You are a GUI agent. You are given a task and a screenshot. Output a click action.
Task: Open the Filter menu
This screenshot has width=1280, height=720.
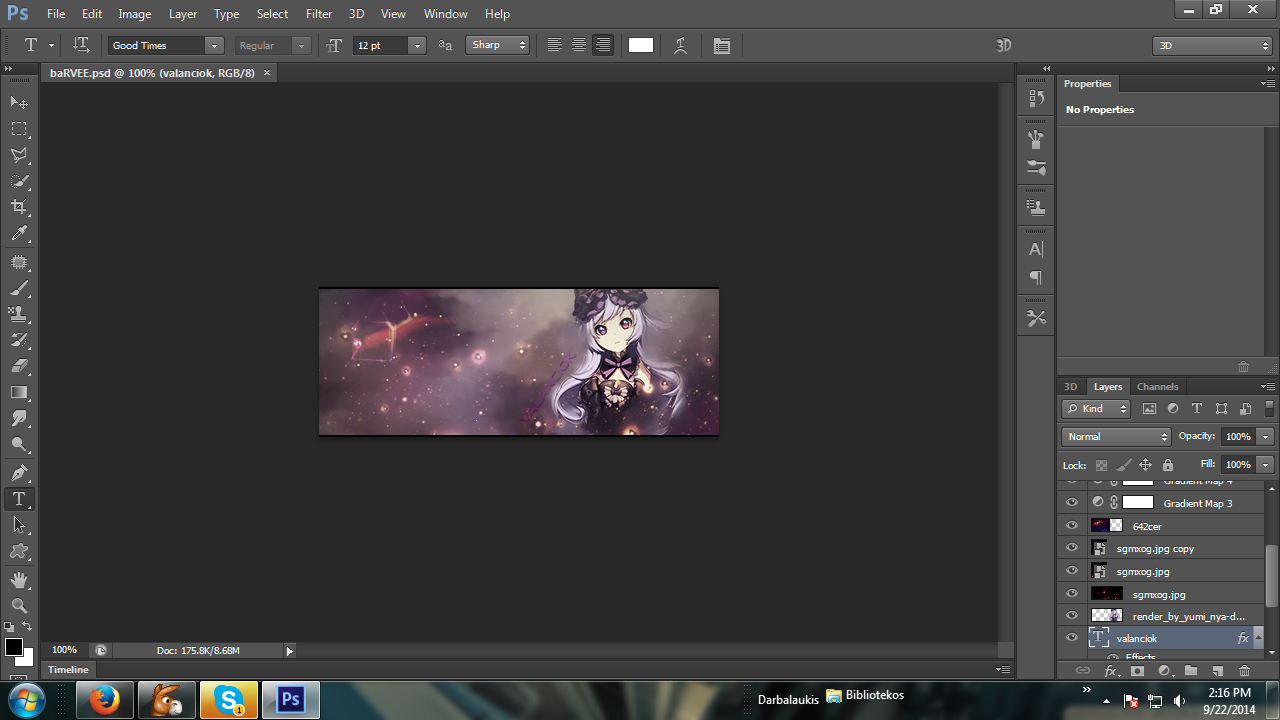(x=319, y=14)
